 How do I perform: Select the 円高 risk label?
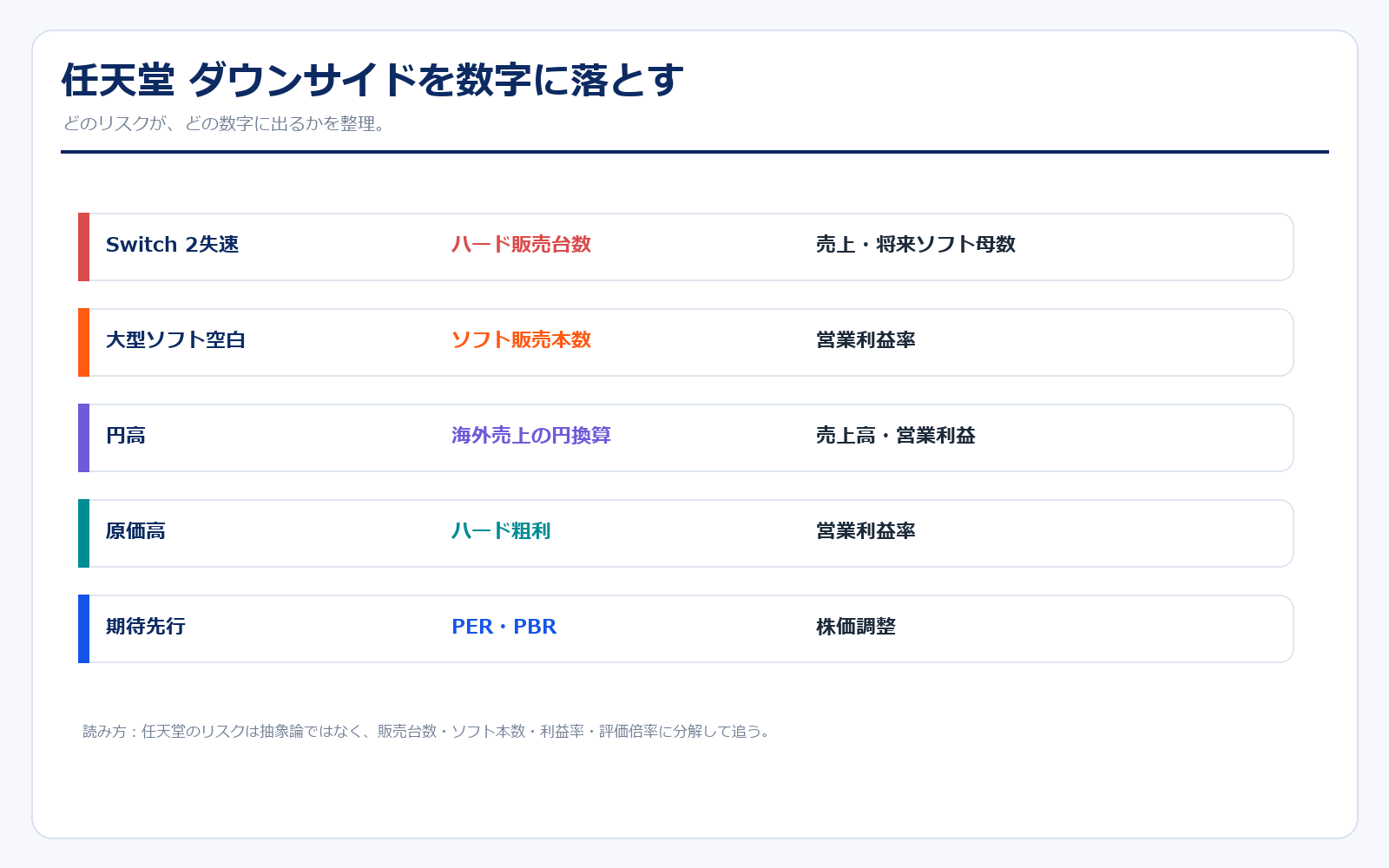(x=126, y=436)
